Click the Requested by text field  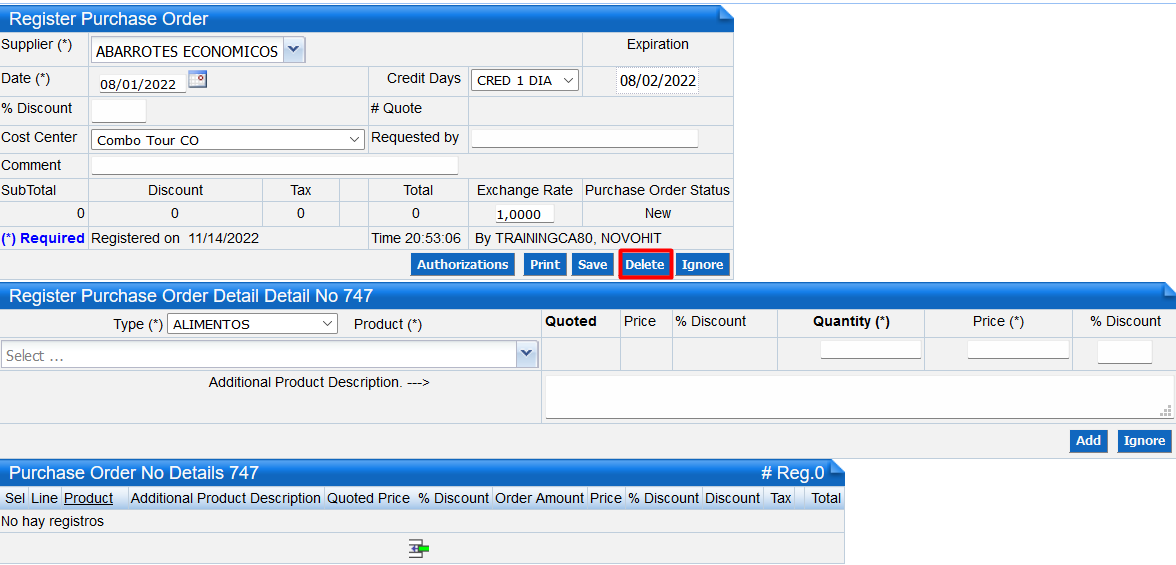tap(584, 138)
